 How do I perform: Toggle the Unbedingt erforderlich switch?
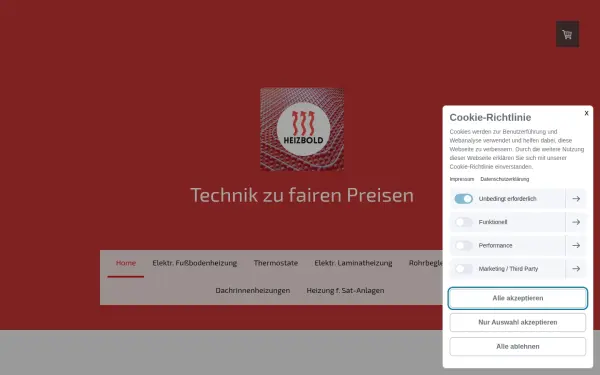click(x=463, y=199)
